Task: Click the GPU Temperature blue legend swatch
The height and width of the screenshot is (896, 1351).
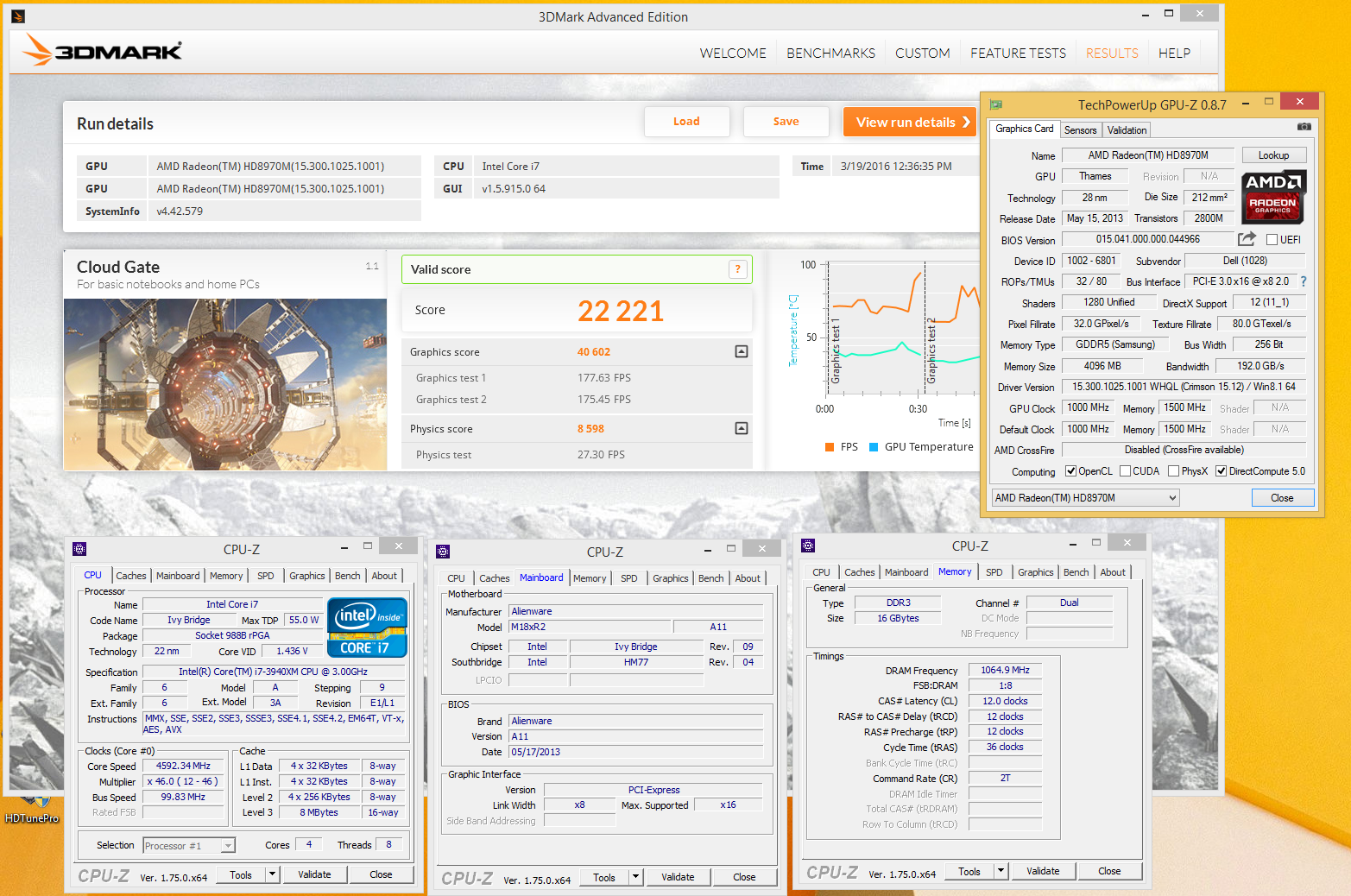Action: pyautogui.click(x=874, y=447)
